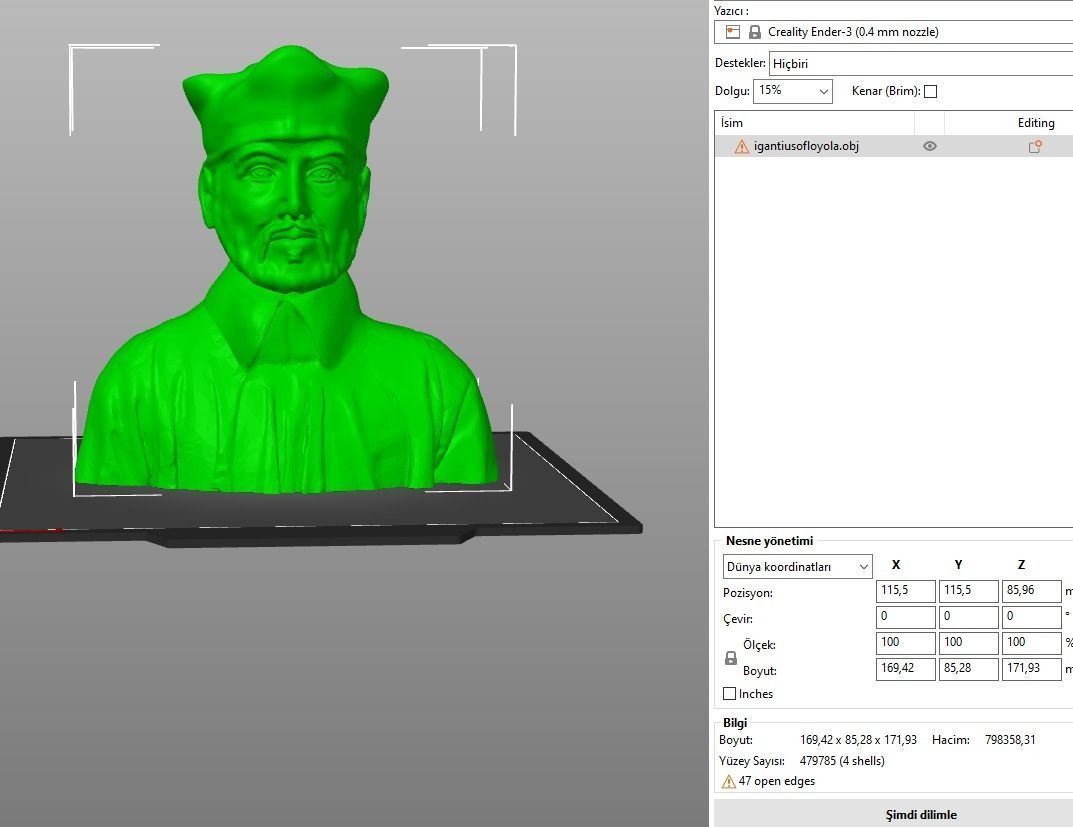This screenshot has width=1073, height=827.
Task: Toggle visibility eye of igantiusofloyola.obj
Action: (x=929, y=146)
